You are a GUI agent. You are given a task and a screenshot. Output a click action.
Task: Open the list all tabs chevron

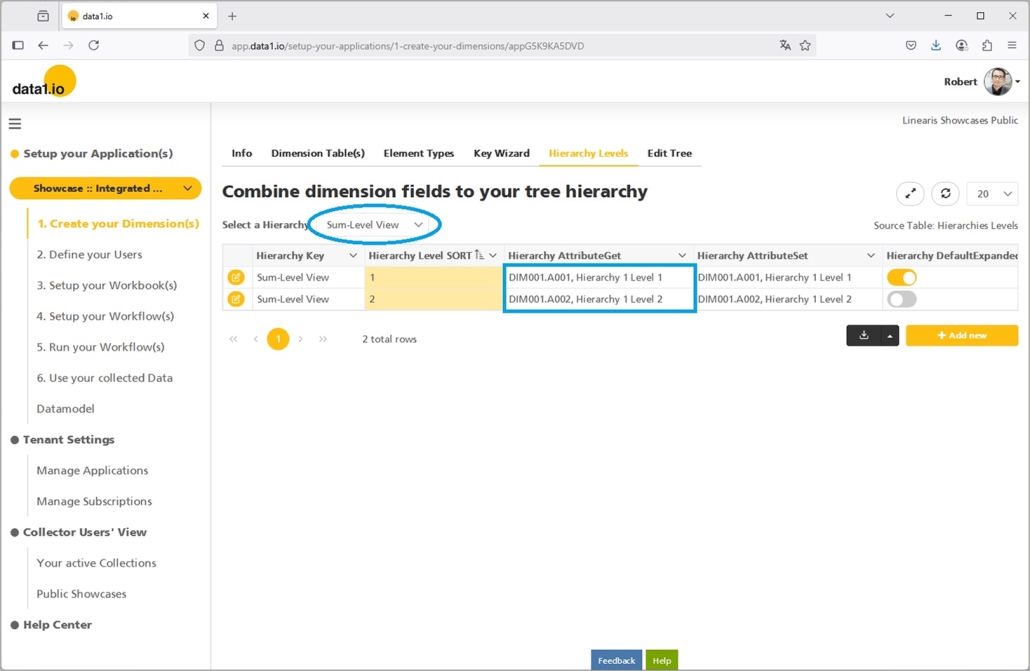click(x=890, y=16)
